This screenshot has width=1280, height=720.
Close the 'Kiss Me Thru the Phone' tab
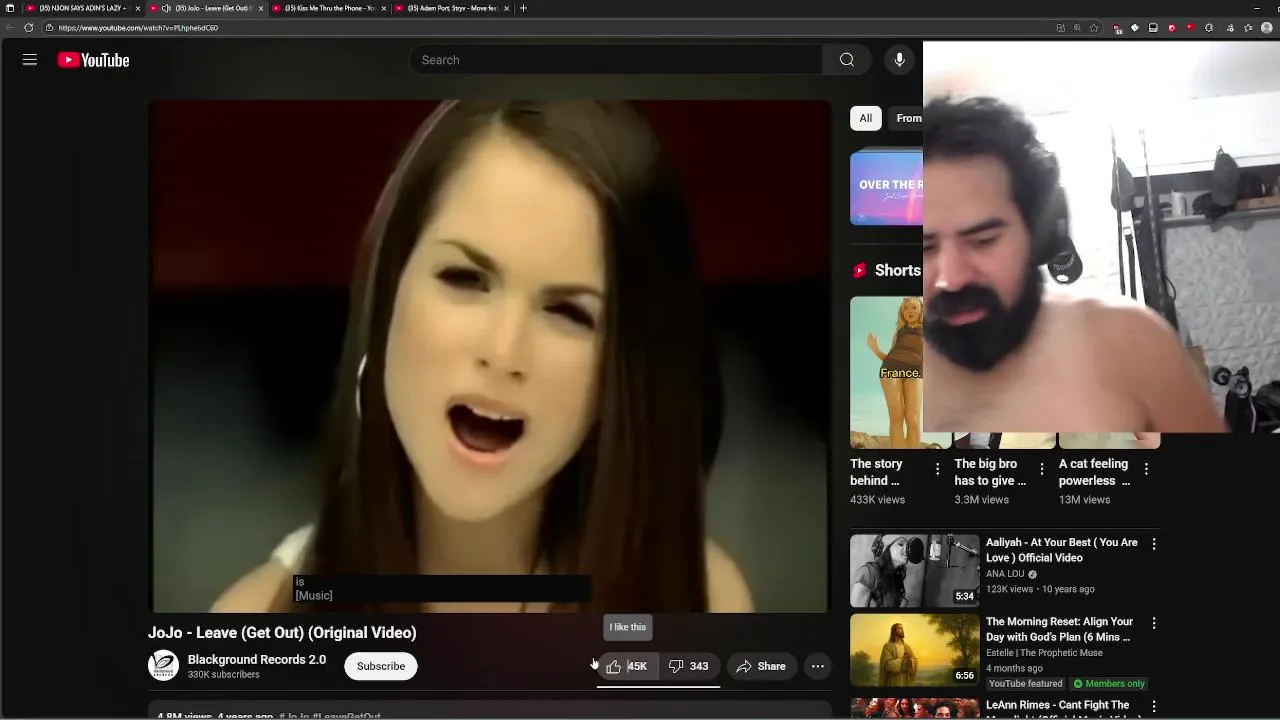384,8
